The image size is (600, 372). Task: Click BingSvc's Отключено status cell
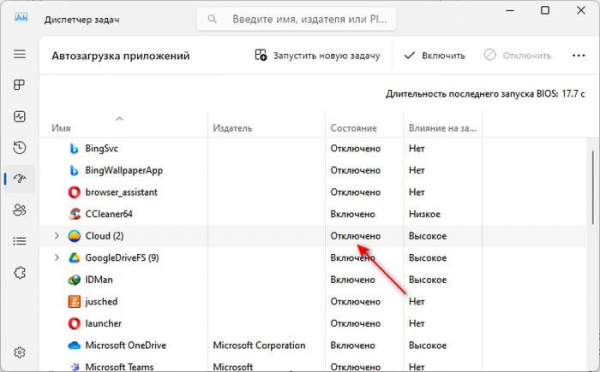pyautogui.click(x=355, y=148)
